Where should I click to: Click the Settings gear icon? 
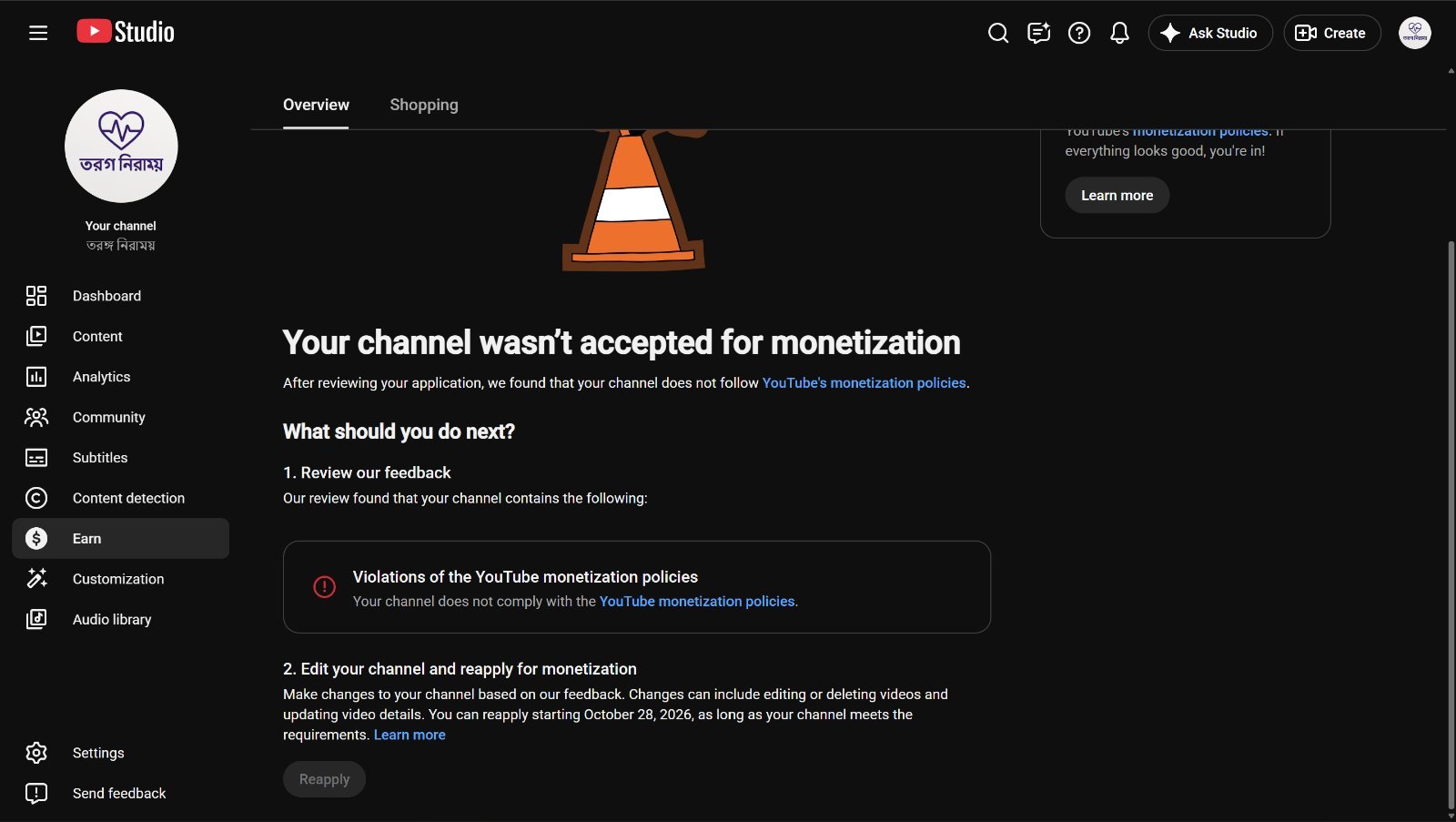[36, 753]
